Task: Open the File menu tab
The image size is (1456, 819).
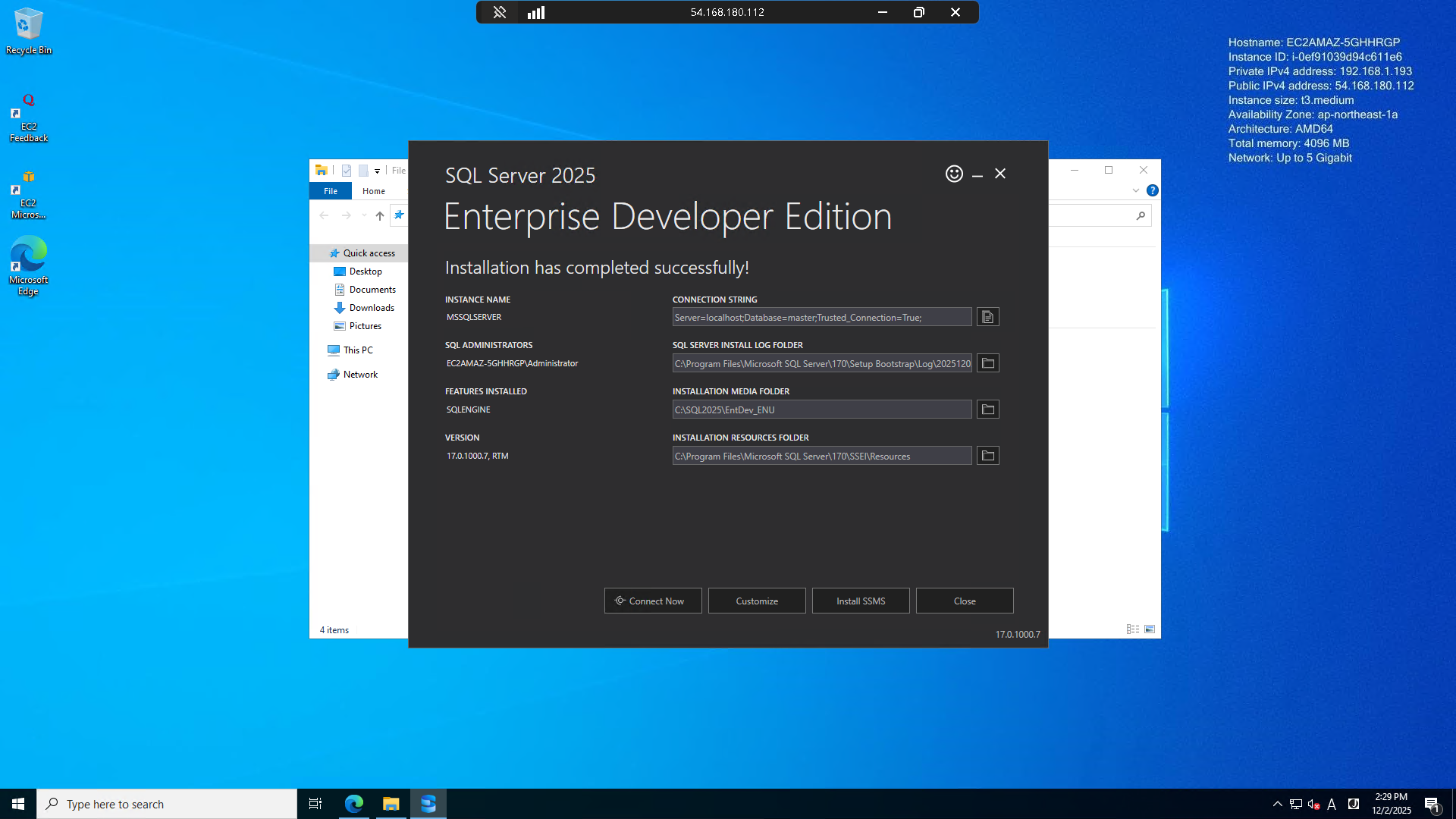Action: click(x=331, y=191)
